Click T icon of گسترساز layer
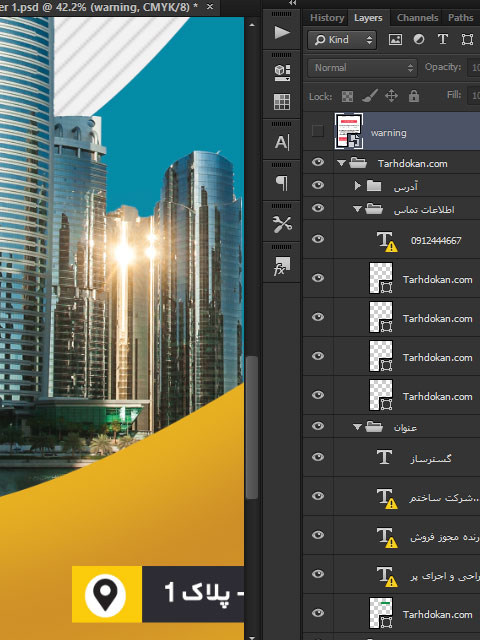This screenshot has height=640, width=480. 384,458
